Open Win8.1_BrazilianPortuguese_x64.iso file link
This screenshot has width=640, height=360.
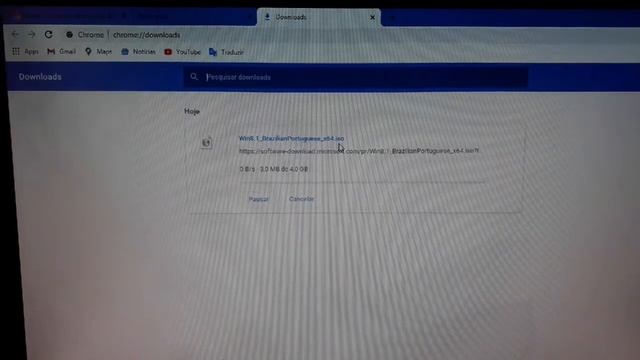click(x=291, y=138)
